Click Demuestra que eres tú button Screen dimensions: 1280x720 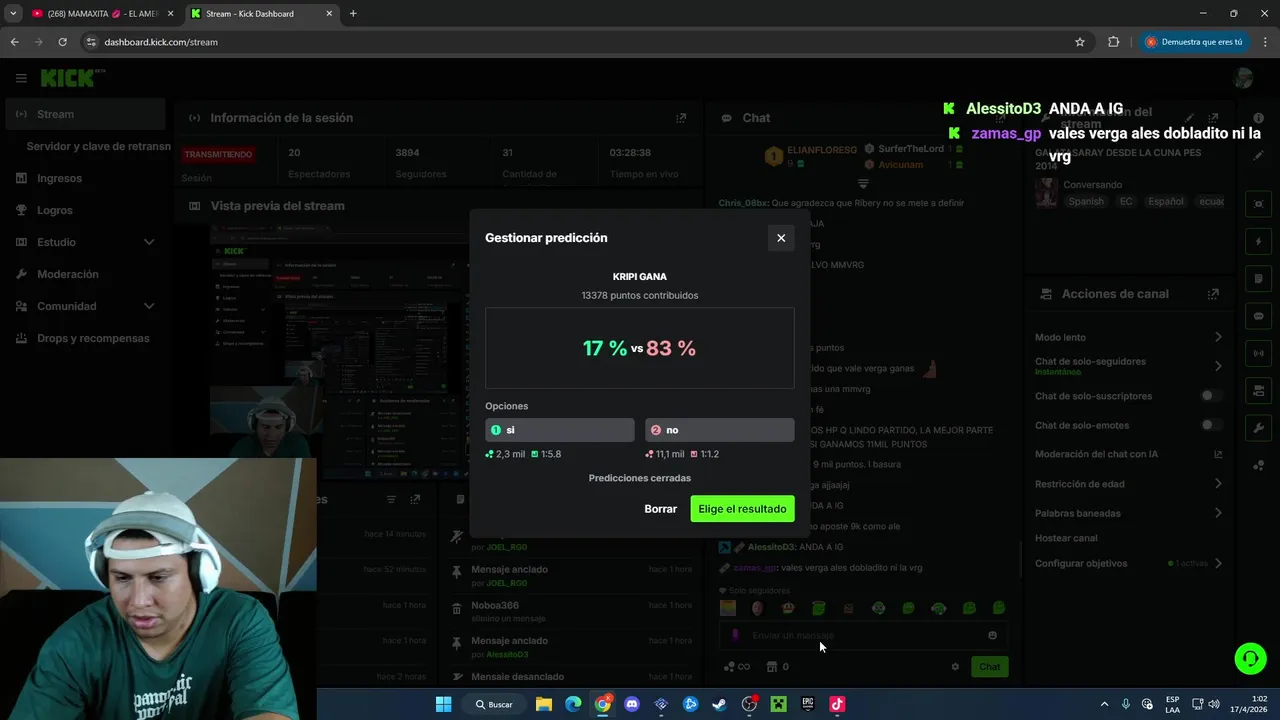tap(1194, 42)
